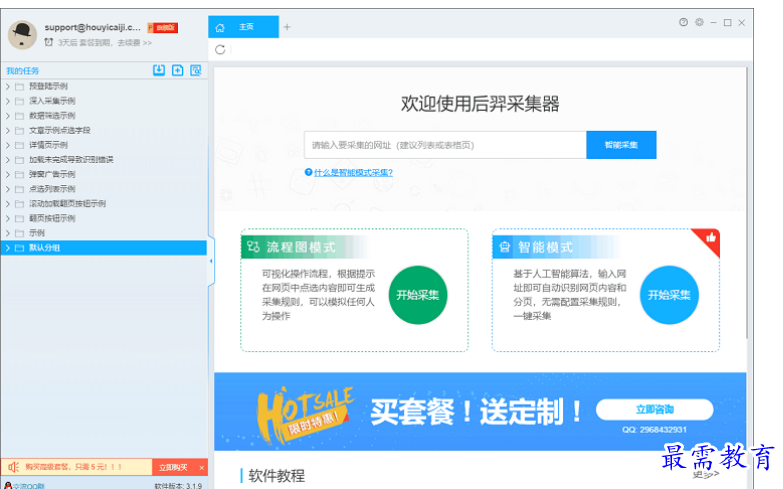Click the QQ penguin icon in the bottom-left corner
The height and width of the screenshot is (489, 783).
pyautogui.click(x=7, y=486)
